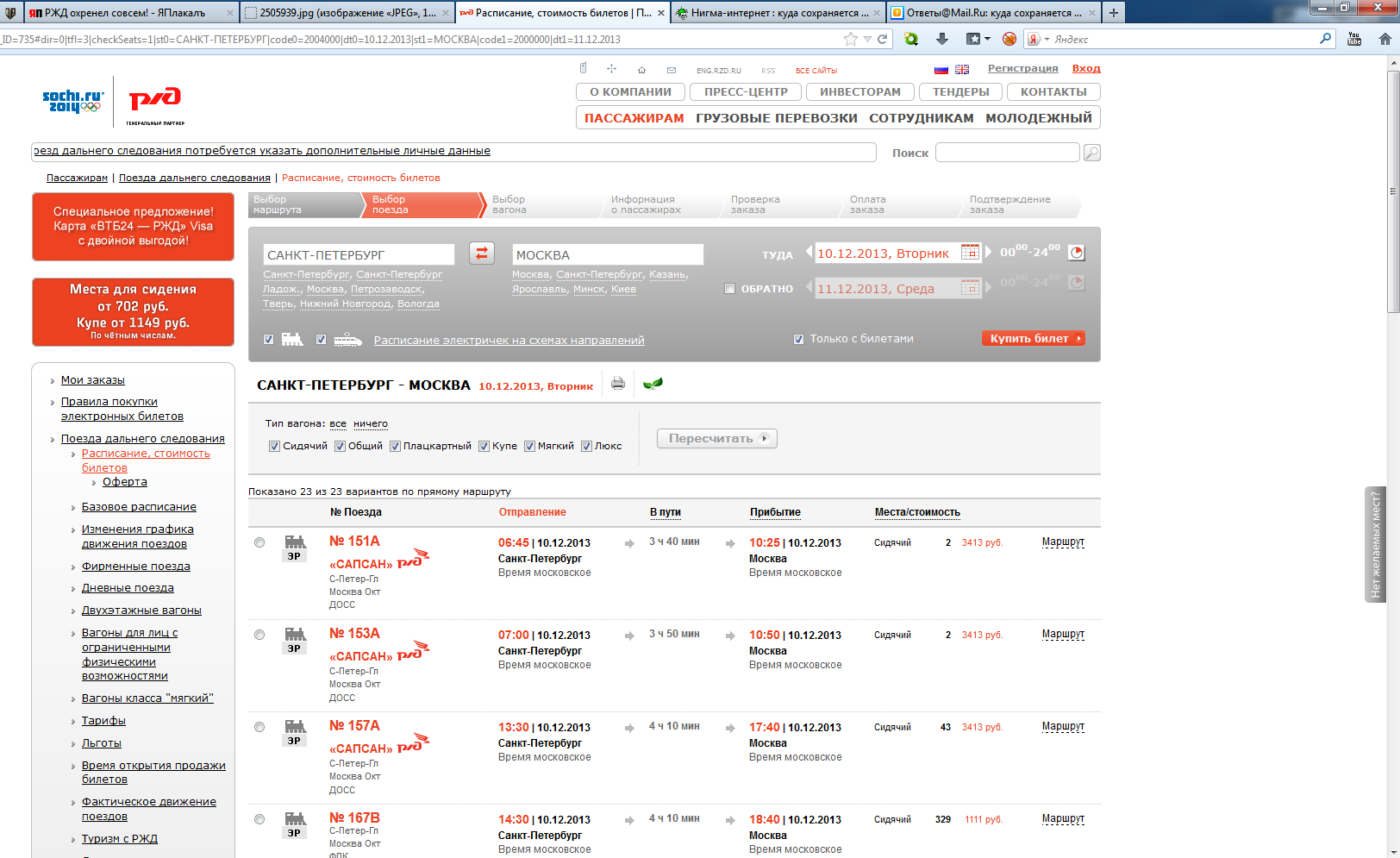The width and height of the screenshot is (1400, 858).
Task: Switch to English flag language
Action: 962,70
